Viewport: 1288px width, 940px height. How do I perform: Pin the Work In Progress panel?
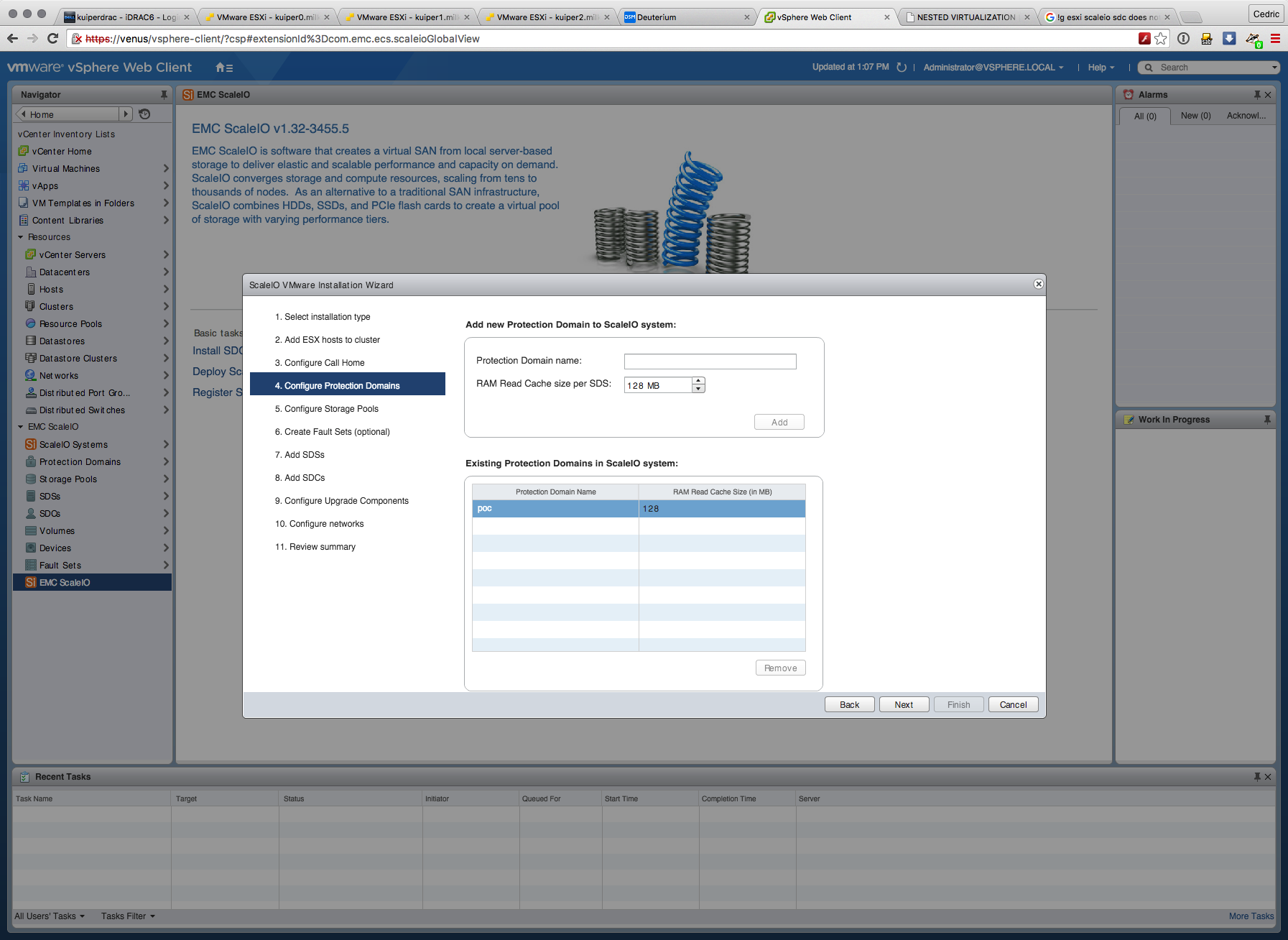pos(1267,420)
